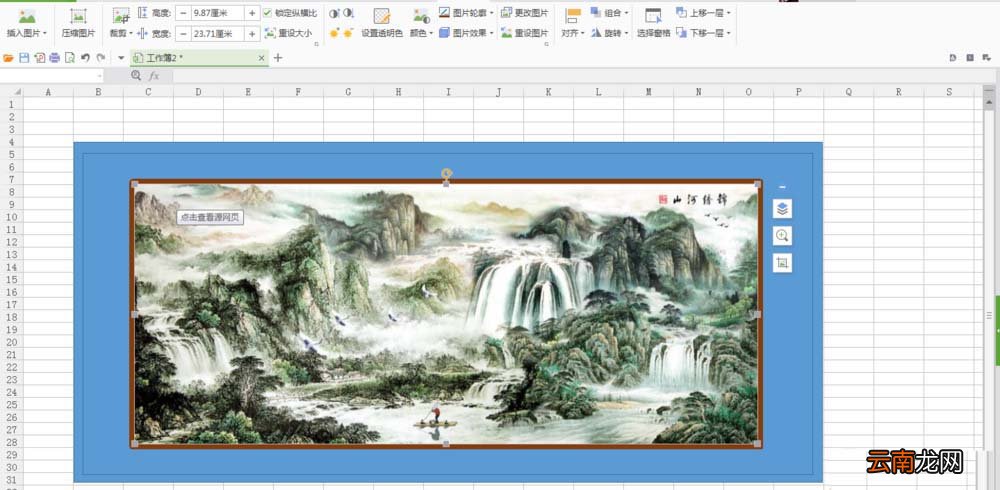Click the 压缩图片 compress picture button
This screenshot has height=490, width=1000.
click(x=78, y=23)
